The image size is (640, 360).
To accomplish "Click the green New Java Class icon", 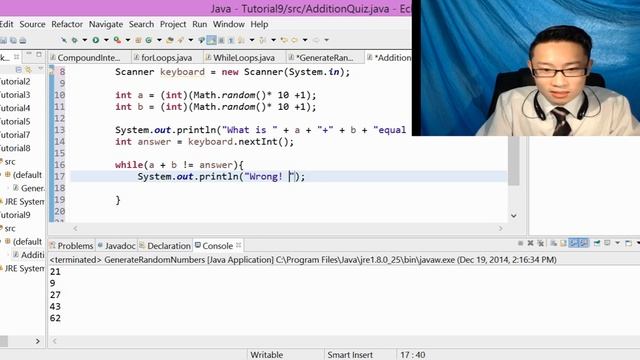I will pyautogui.click(x=149, y=40).
